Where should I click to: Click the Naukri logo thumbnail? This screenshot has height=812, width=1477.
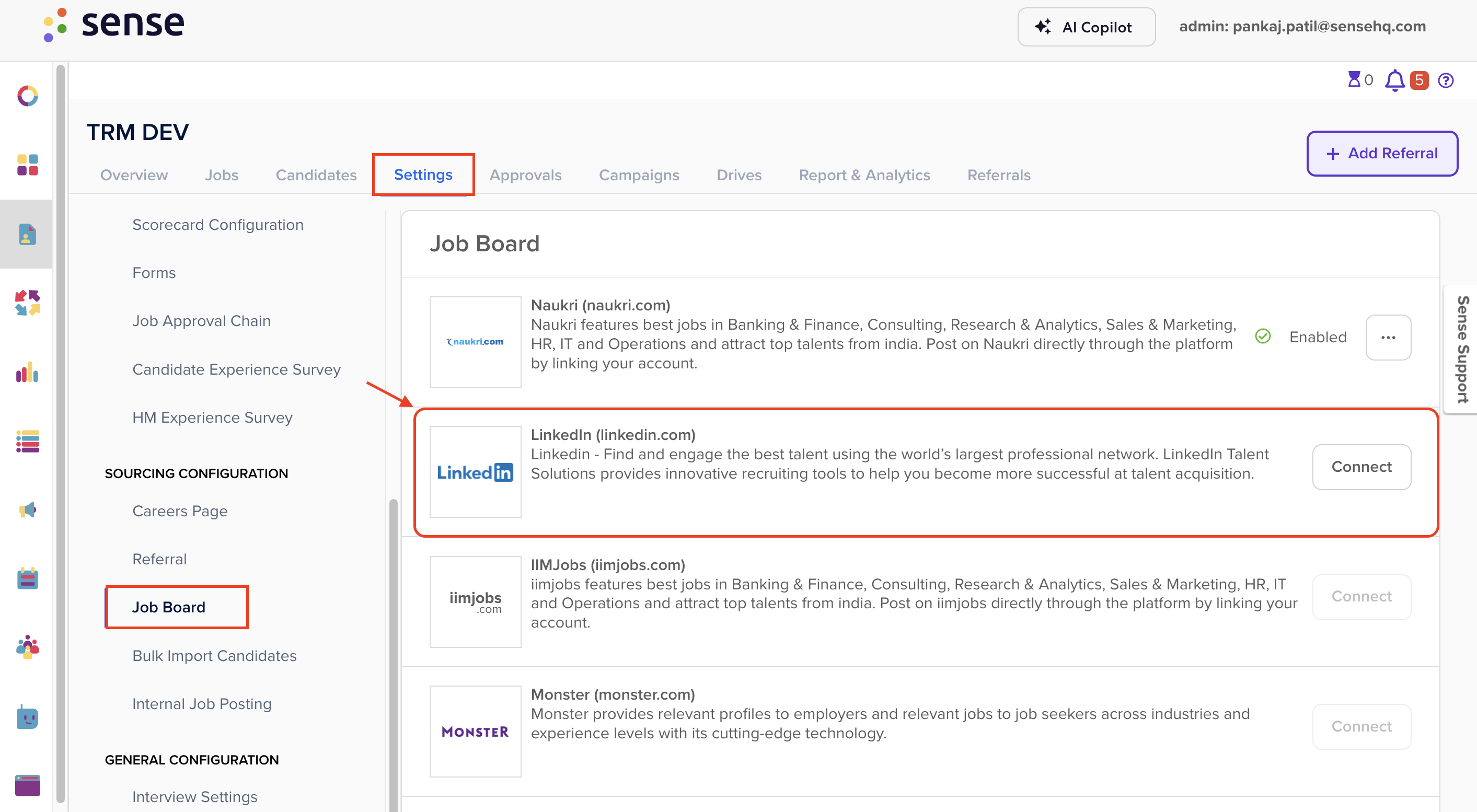pos(475,342)
